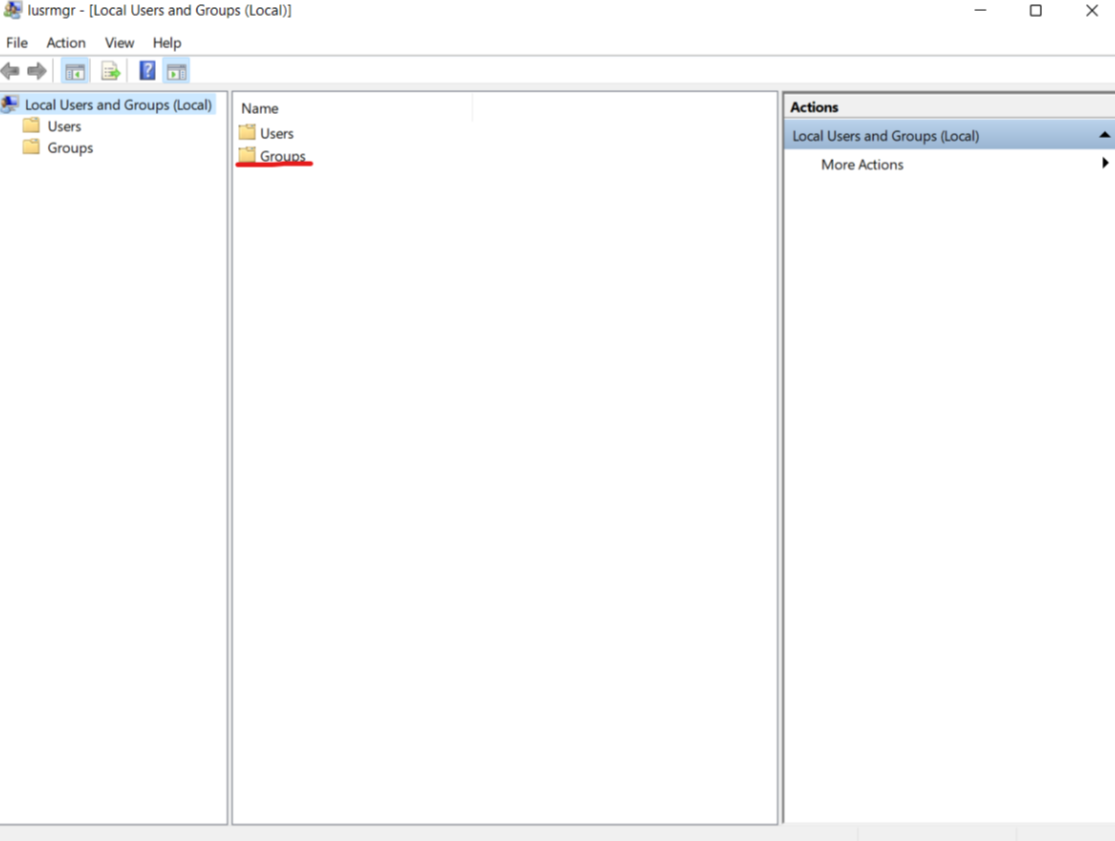The height and width of the screenshot is (841, 1115).
Task: Click More Actions in the Actions pane
Action: pos(861,164)
